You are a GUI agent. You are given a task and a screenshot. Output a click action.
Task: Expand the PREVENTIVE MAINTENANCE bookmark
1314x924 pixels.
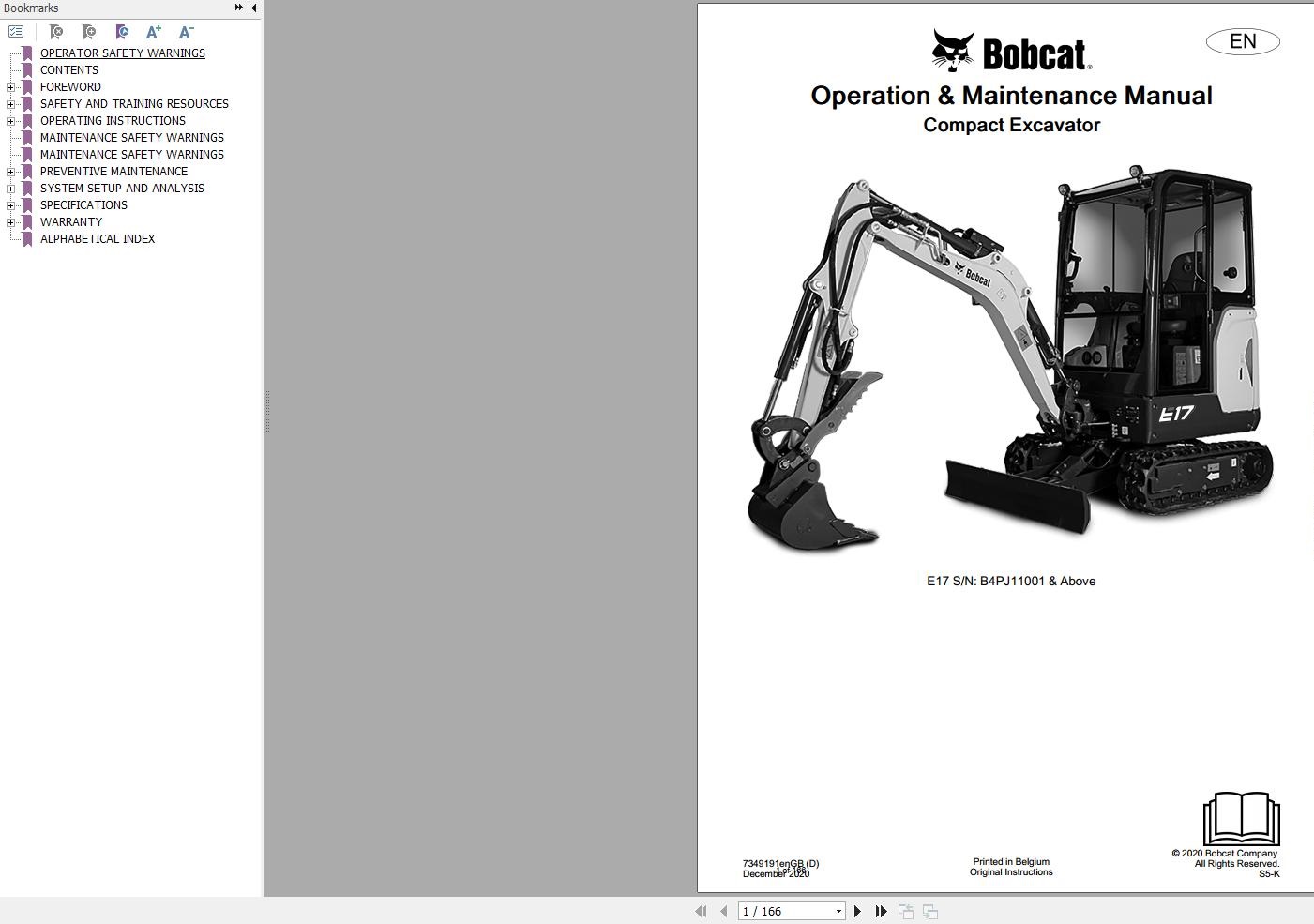10,172
